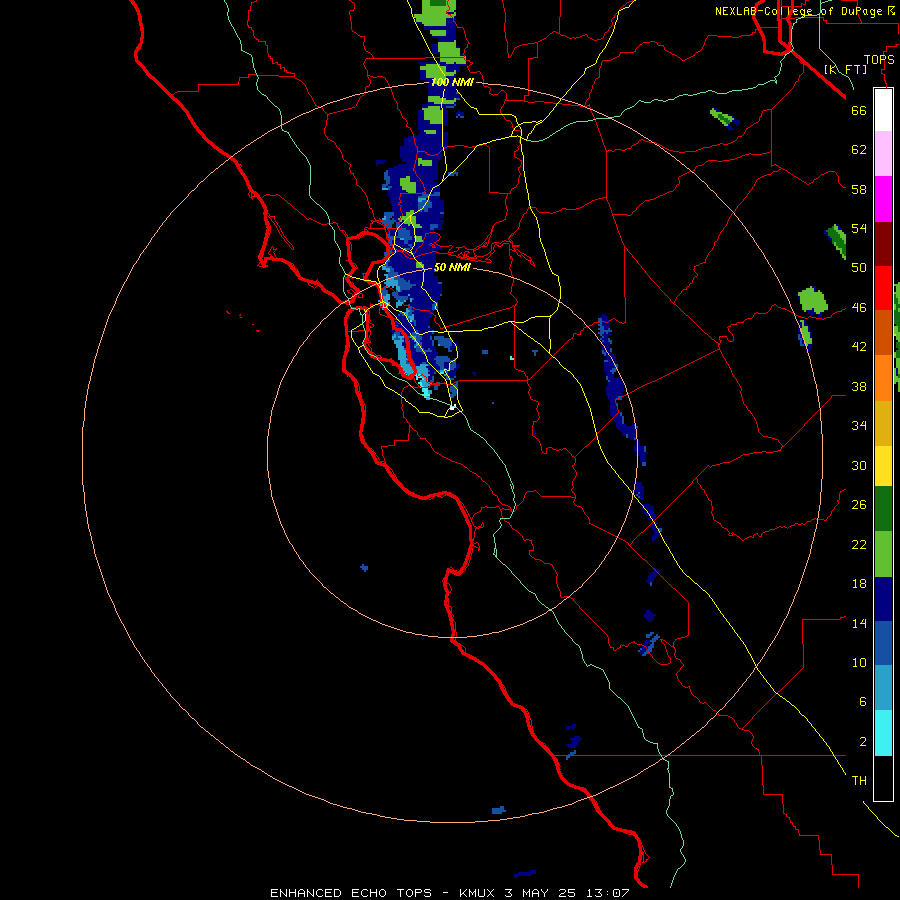Screen dimensions: 900x900
Task: Click the legend value 58
Action: (x=859, y=189)
